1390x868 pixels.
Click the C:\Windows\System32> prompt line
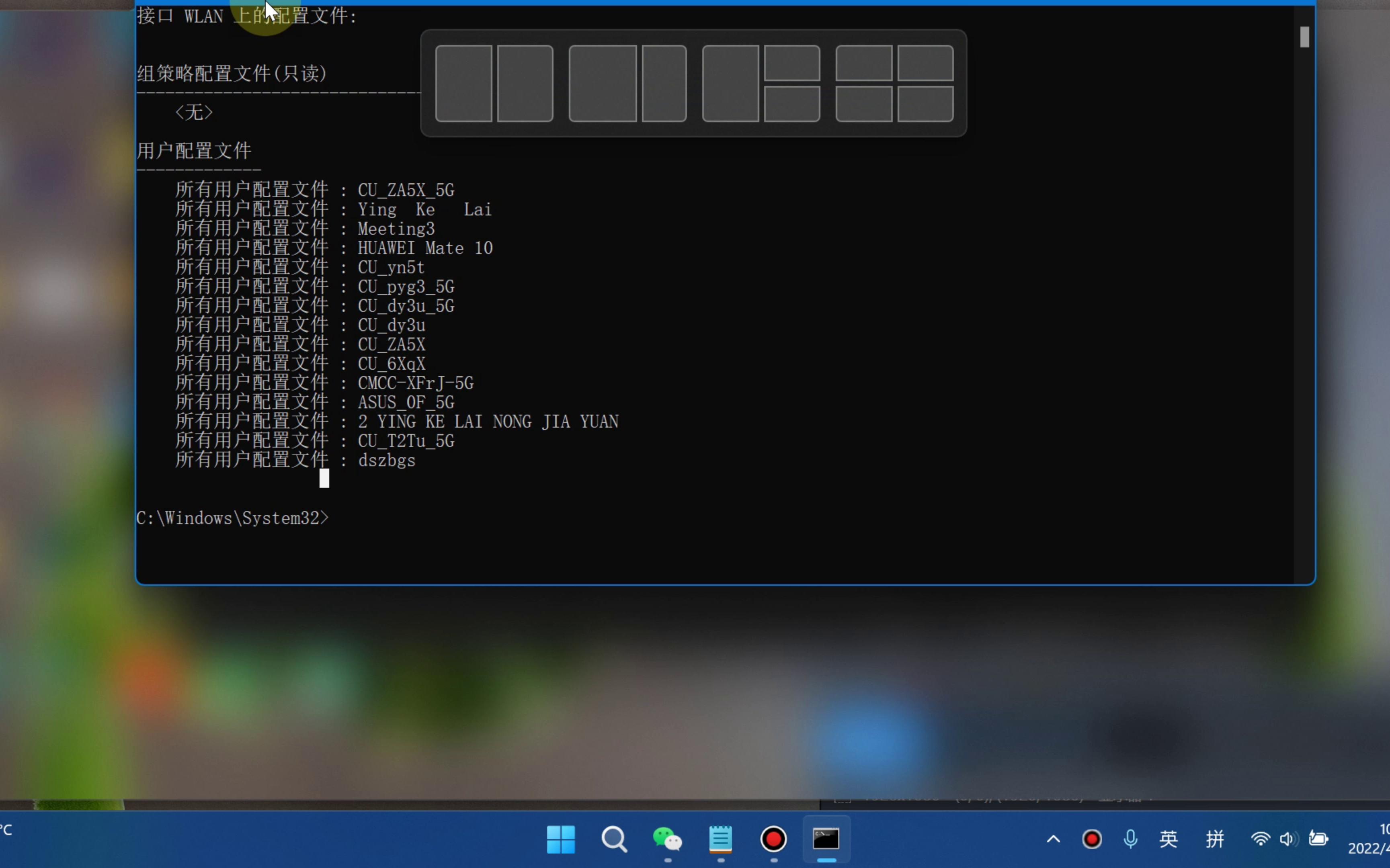[232, 518]
